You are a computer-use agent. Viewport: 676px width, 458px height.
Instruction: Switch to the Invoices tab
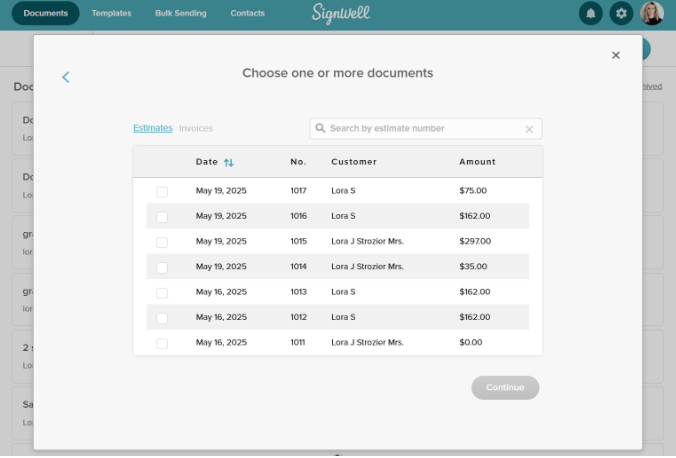[196, 128]
